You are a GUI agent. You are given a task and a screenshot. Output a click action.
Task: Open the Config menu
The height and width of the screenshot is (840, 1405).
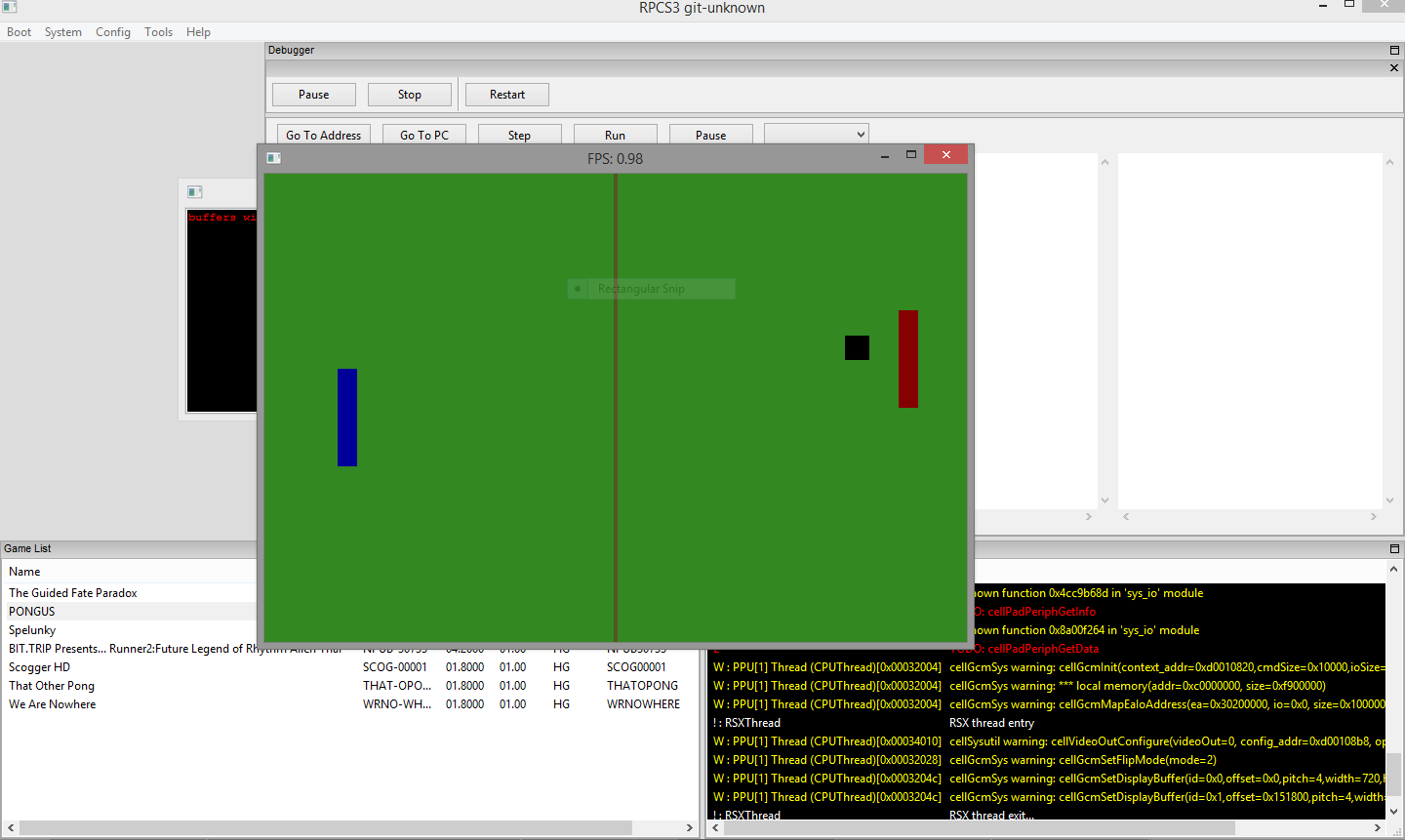coord(112,32)
